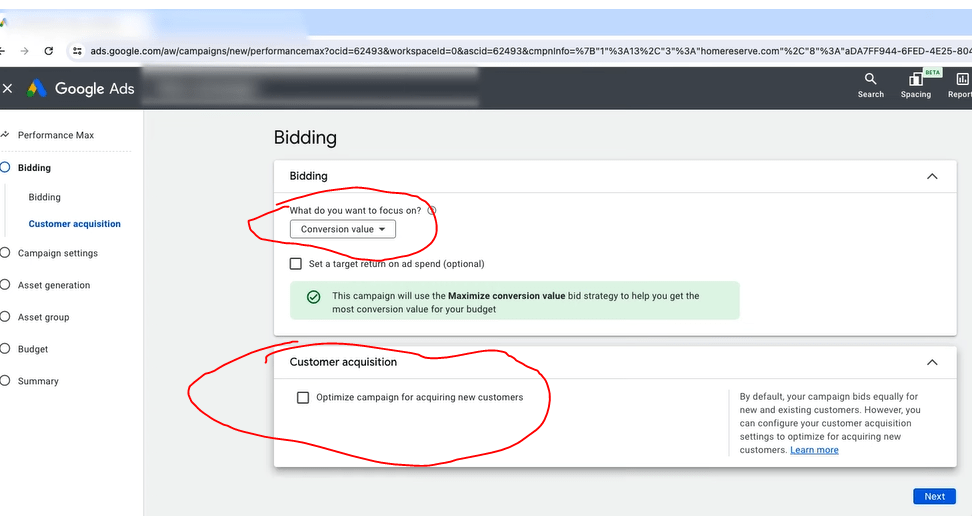
Task: Click the Next button
Action: 934,496
